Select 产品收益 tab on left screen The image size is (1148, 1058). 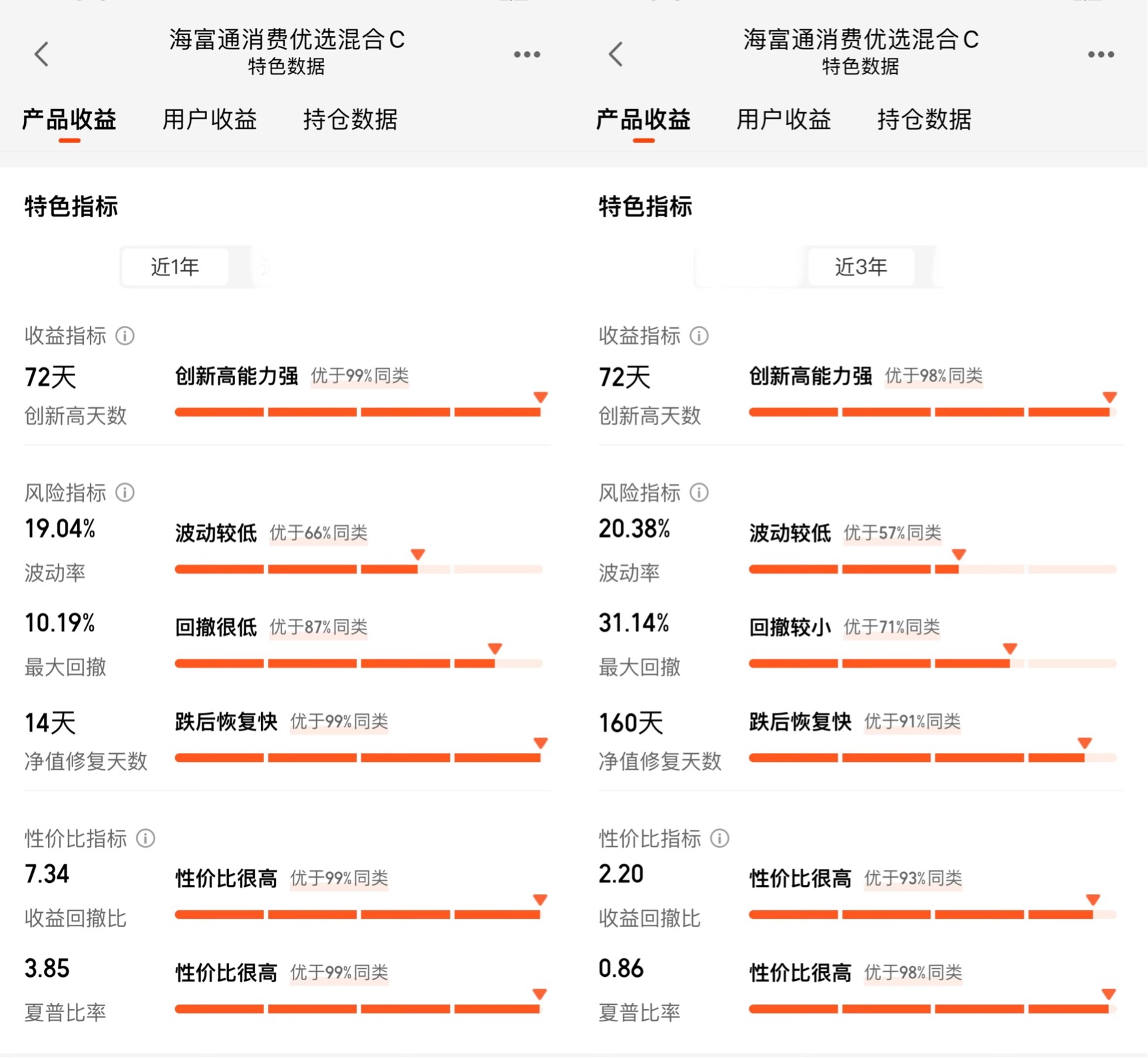click(x=69, y=120)
